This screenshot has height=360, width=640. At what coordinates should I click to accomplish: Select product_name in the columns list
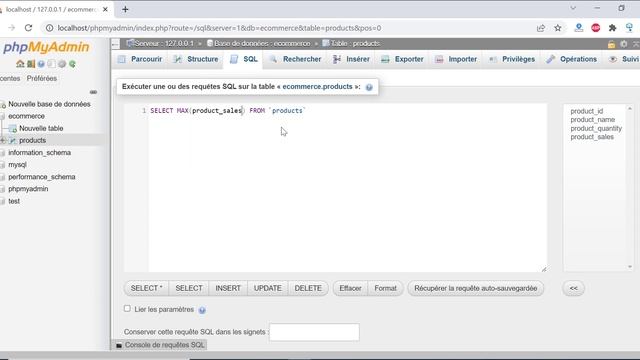coord(593,120)
